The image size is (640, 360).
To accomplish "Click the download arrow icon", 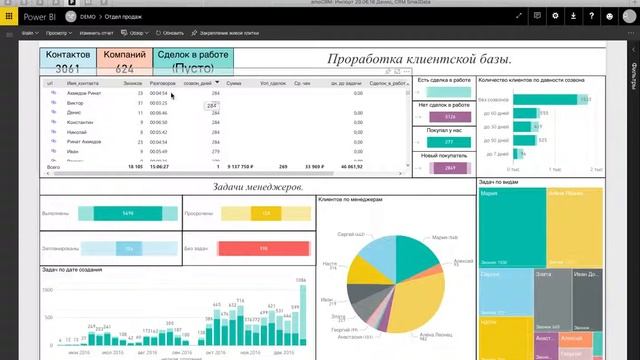I will pyautogui.click(x=573, y=16).
